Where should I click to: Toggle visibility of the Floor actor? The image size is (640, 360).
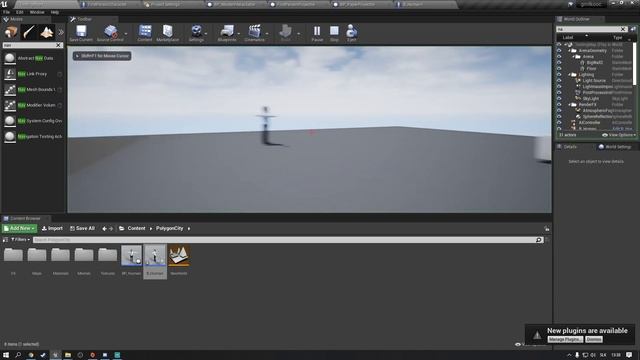[559, 69]
